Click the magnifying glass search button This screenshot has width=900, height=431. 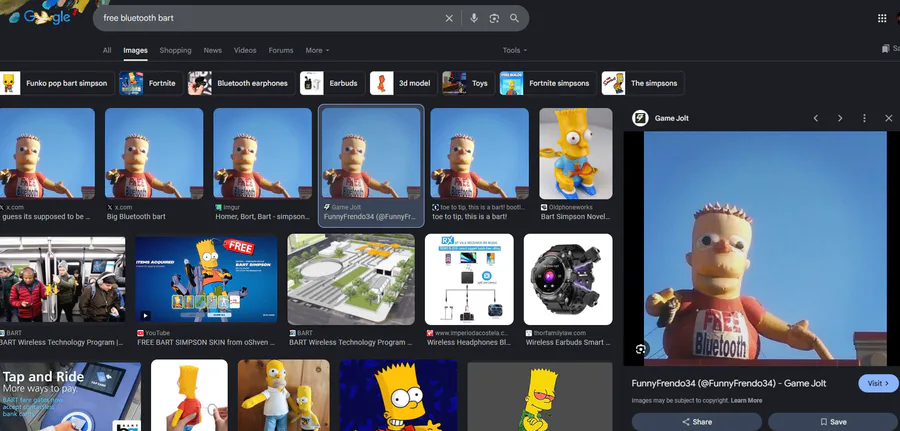[x=514, y=18]
